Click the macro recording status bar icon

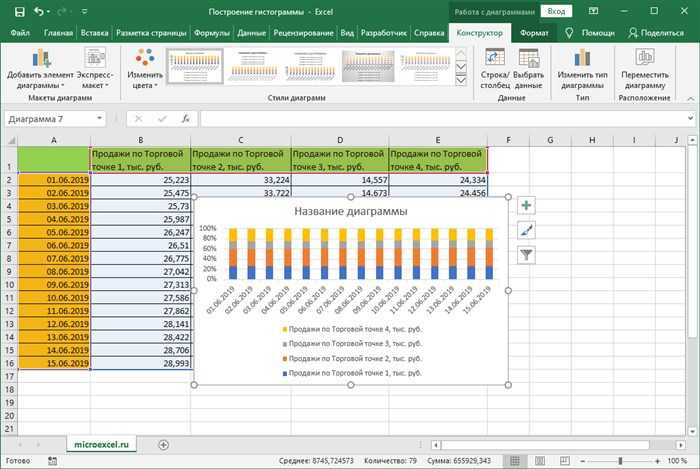point(52,461)
